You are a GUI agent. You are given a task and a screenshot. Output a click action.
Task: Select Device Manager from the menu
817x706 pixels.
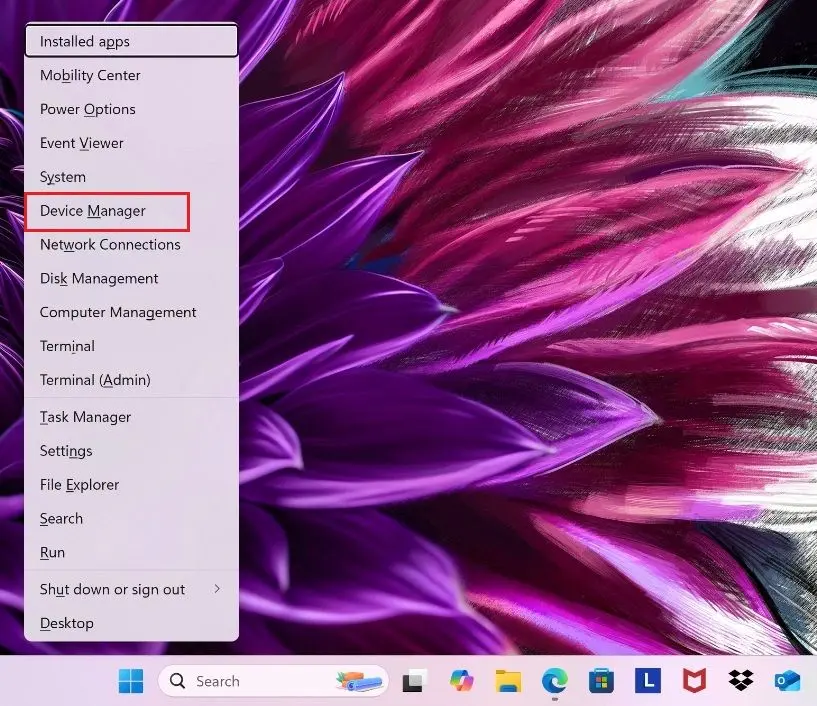(x=93, y=211)
